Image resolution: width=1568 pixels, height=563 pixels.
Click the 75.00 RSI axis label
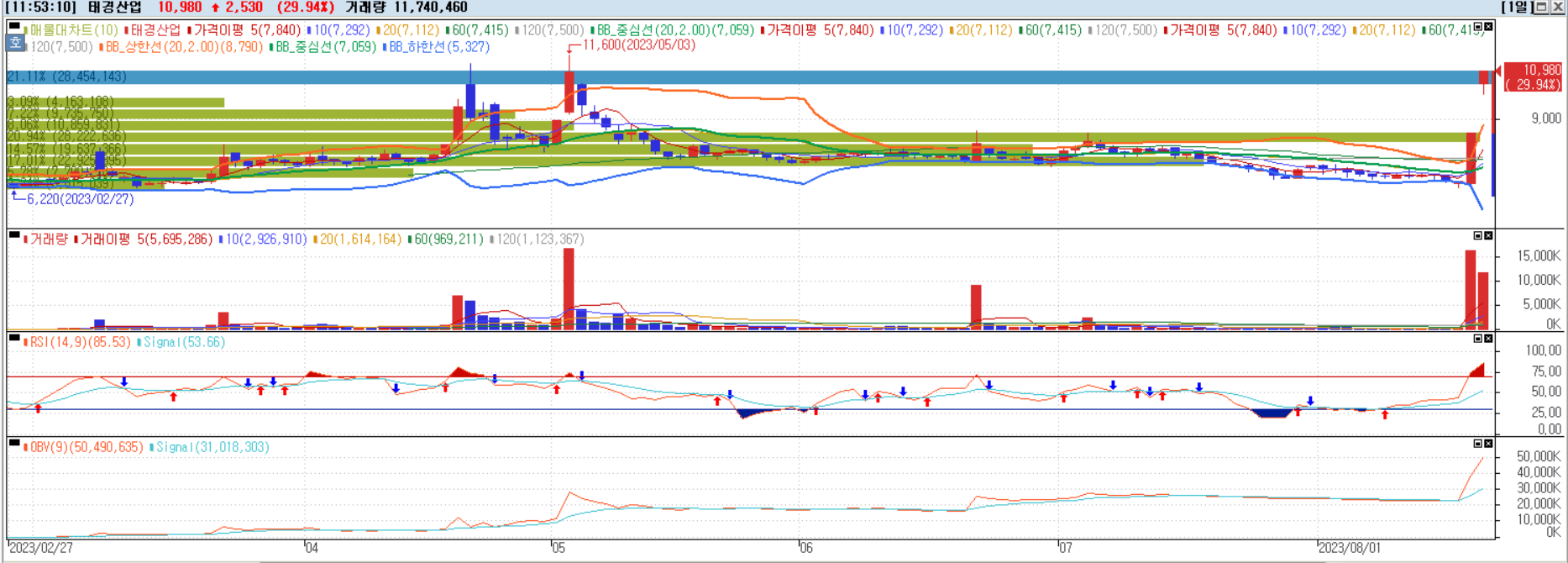(1546, 371)
